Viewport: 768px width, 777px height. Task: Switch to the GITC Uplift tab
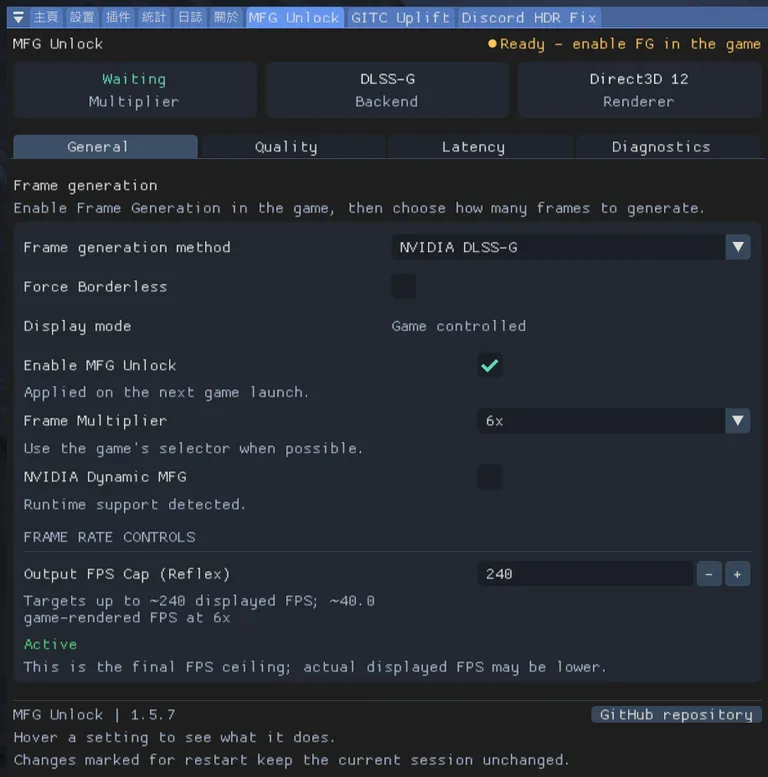401,18
